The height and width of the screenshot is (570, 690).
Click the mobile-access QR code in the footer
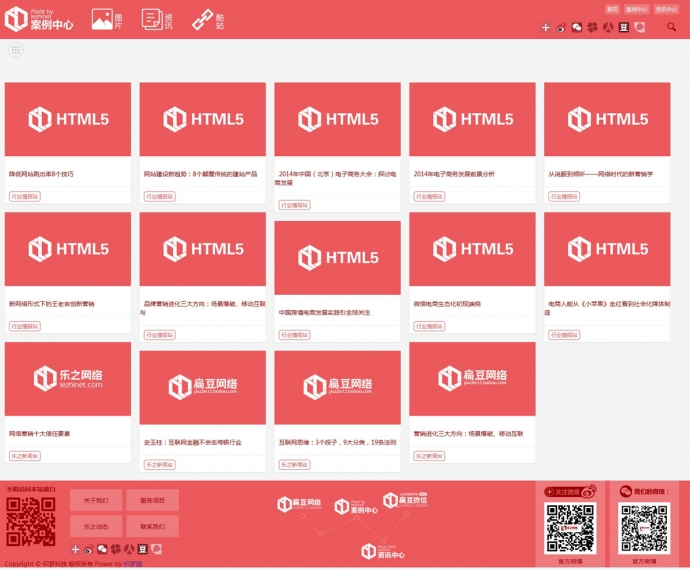point(31,521)
